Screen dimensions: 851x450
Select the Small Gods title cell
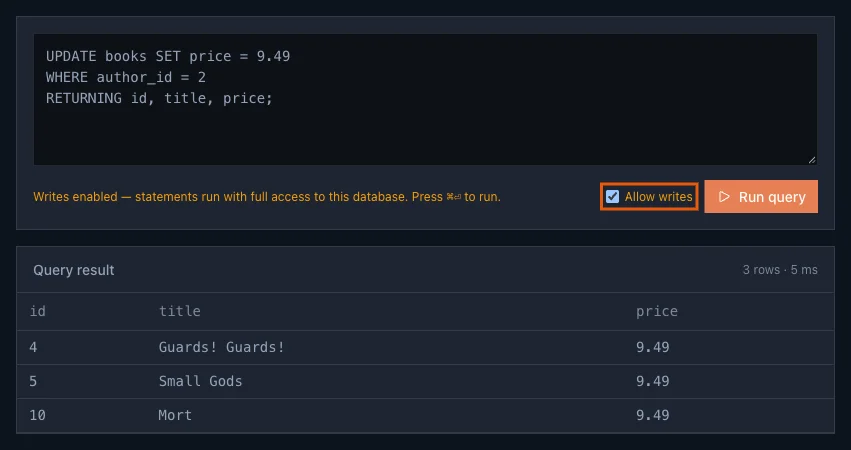(200, 381)
